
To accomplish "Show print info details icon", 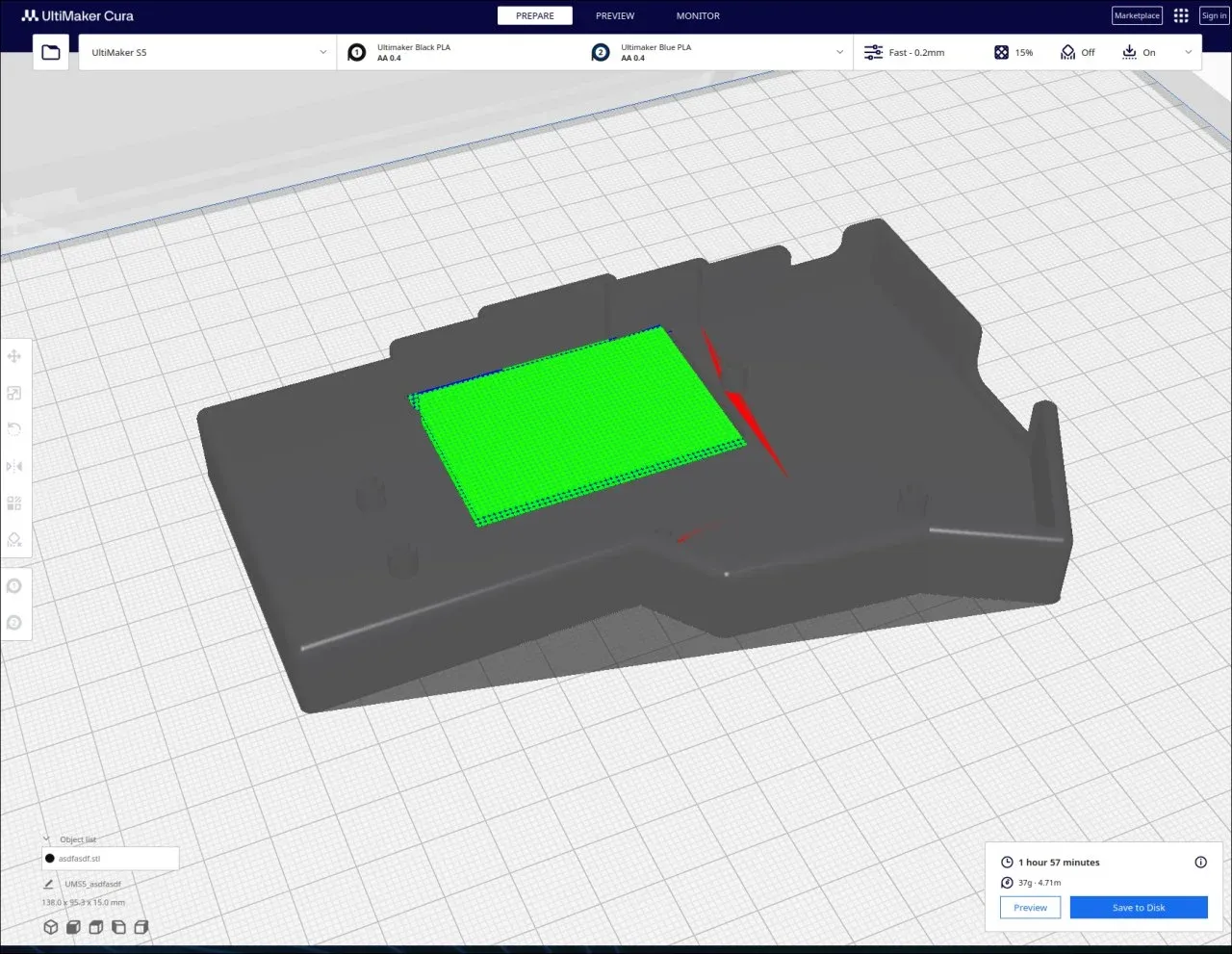I will click(x=1200, y=863).
